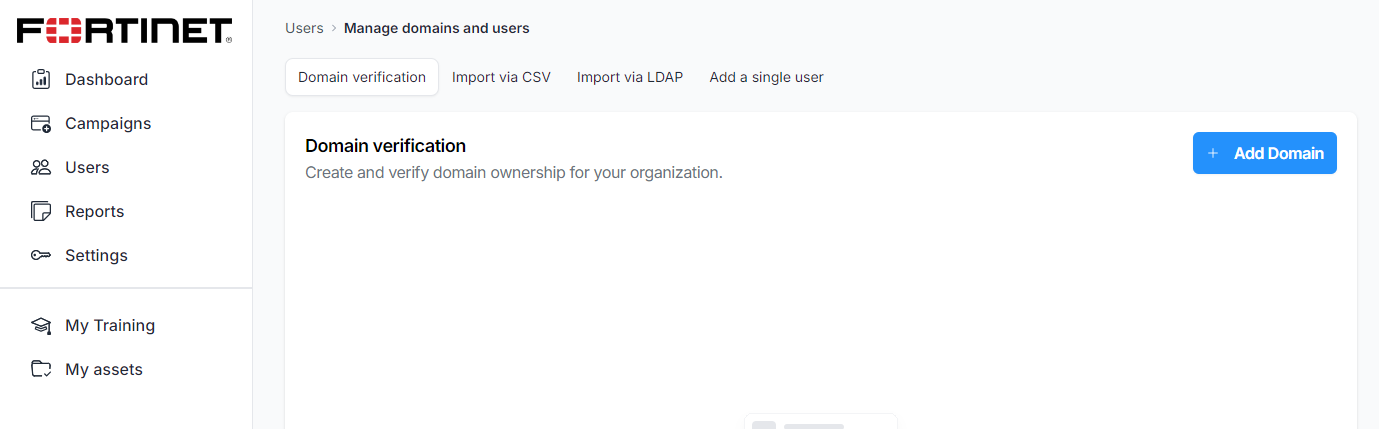Click the Domain verification heading
Viewport: 1379px width, 429px height.
point(385,146)
